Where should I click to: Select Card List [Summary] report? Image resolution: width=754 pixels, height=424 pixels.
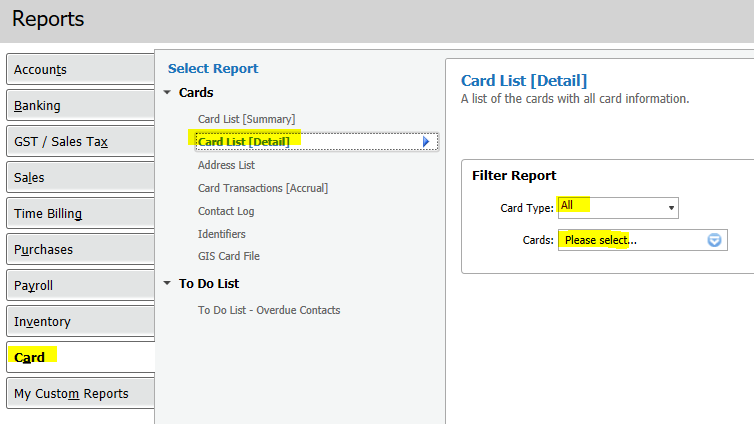pyautogui.click(x=246, y=119)
